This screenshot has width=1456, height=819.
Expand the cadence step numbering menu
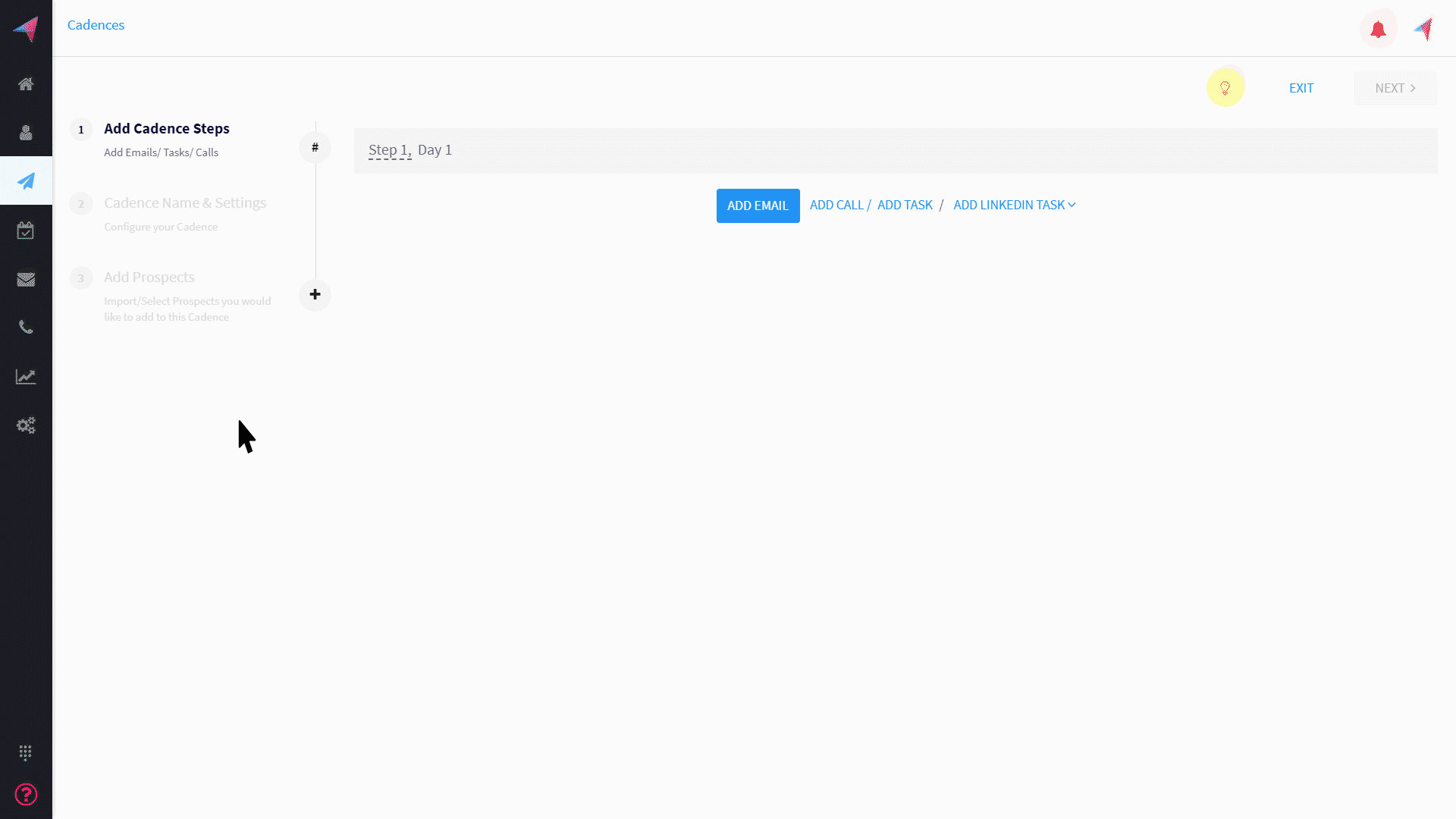(315, 148)
